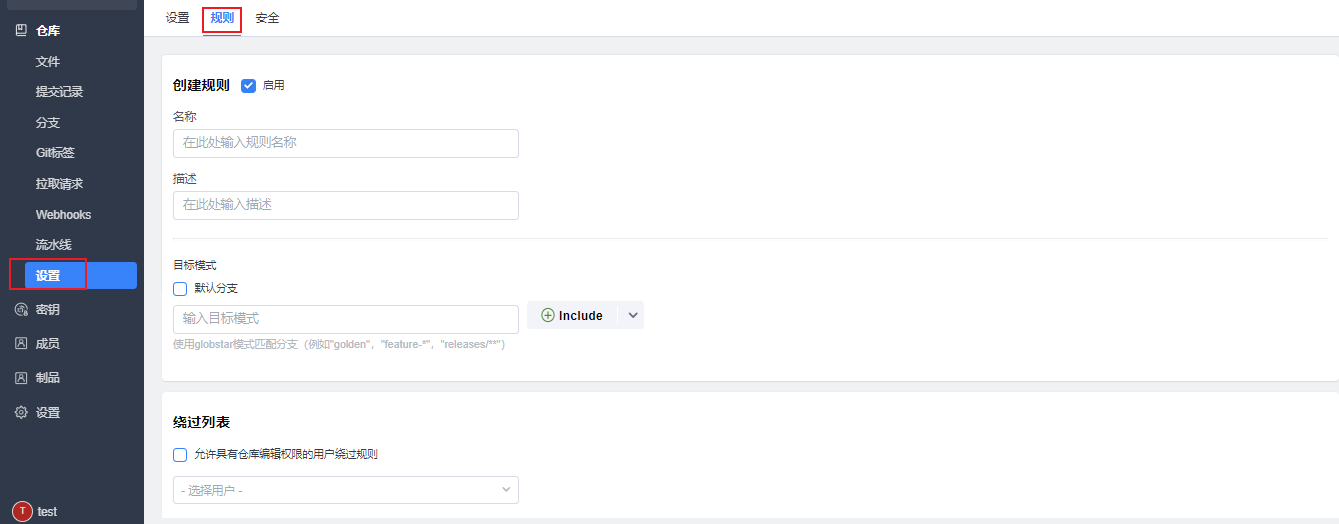Switch to the 设置 tab at top
This screenshot has height=524, width=1339.
point(177,18)
